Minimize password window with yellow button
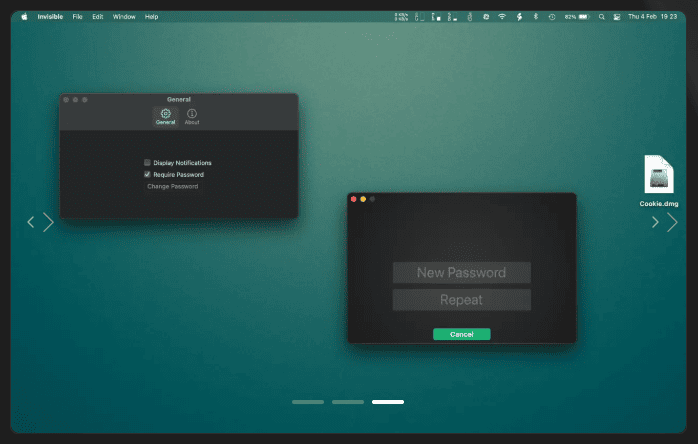Screen dimensions: 698x444 [363, 199]
